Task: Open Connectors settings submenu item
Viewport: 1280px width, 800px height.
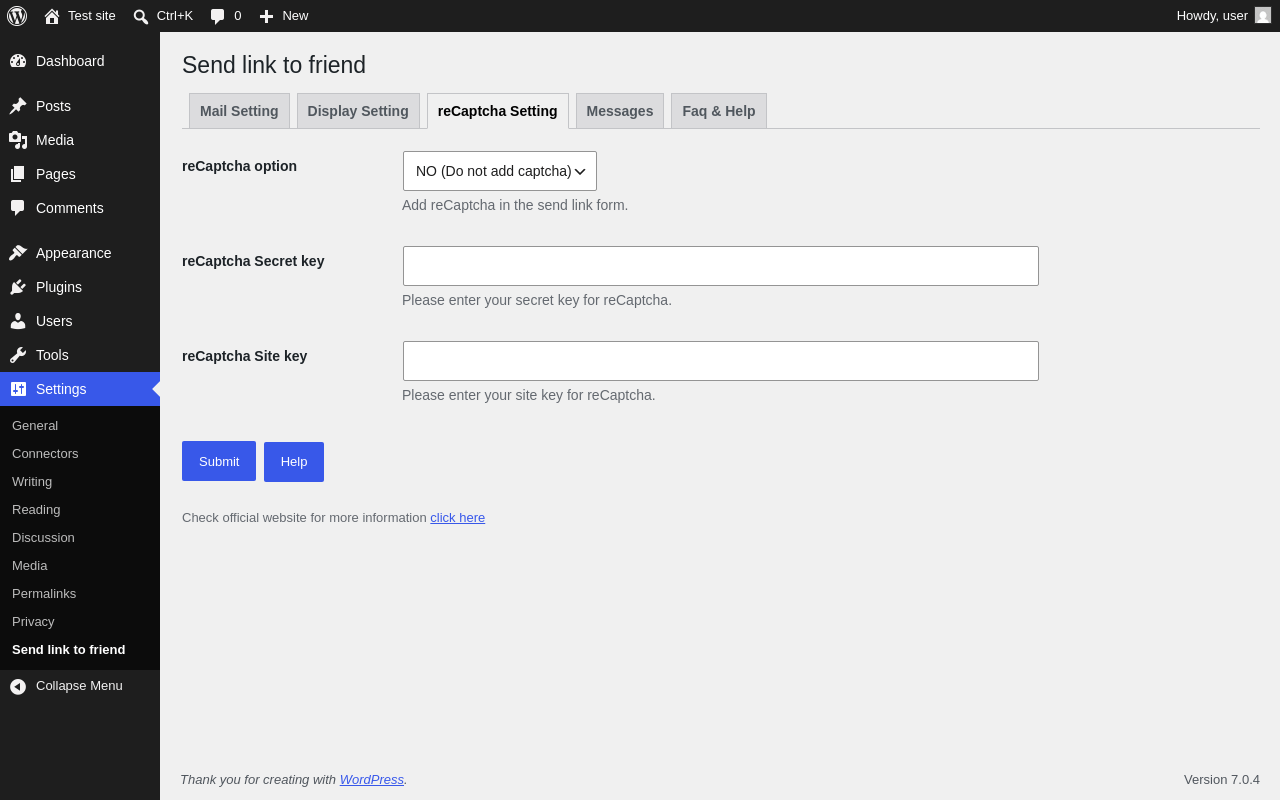Action: [45, 454]
